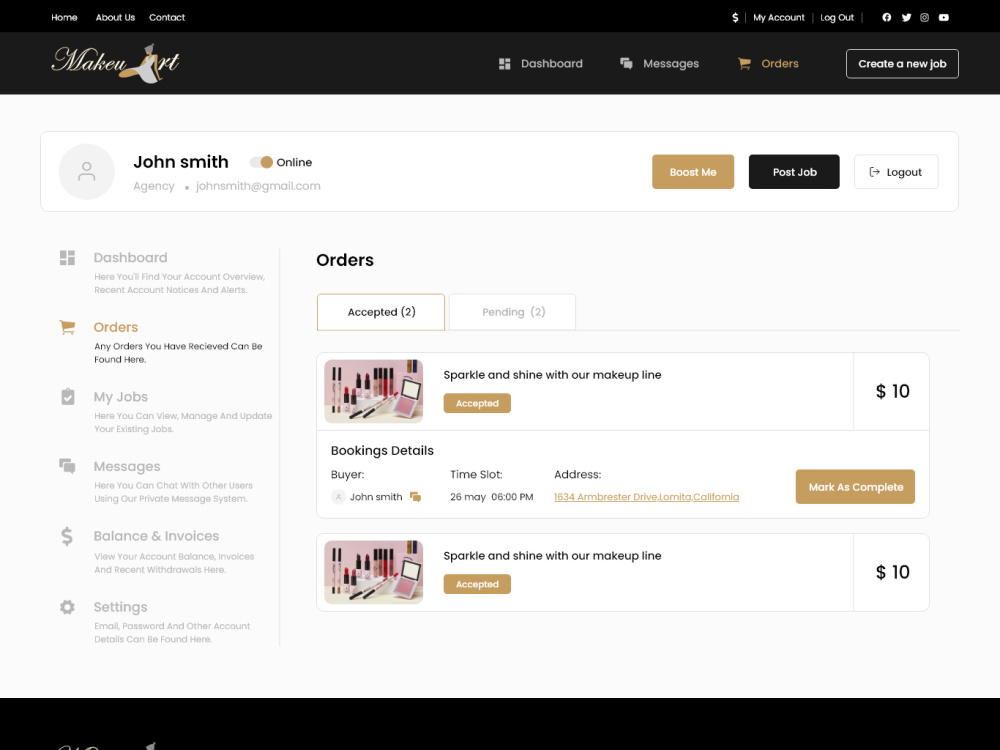Click John smith's profile avatar placeholder
The height and width of the screenshot is (750, 1000).
[87, 172]
